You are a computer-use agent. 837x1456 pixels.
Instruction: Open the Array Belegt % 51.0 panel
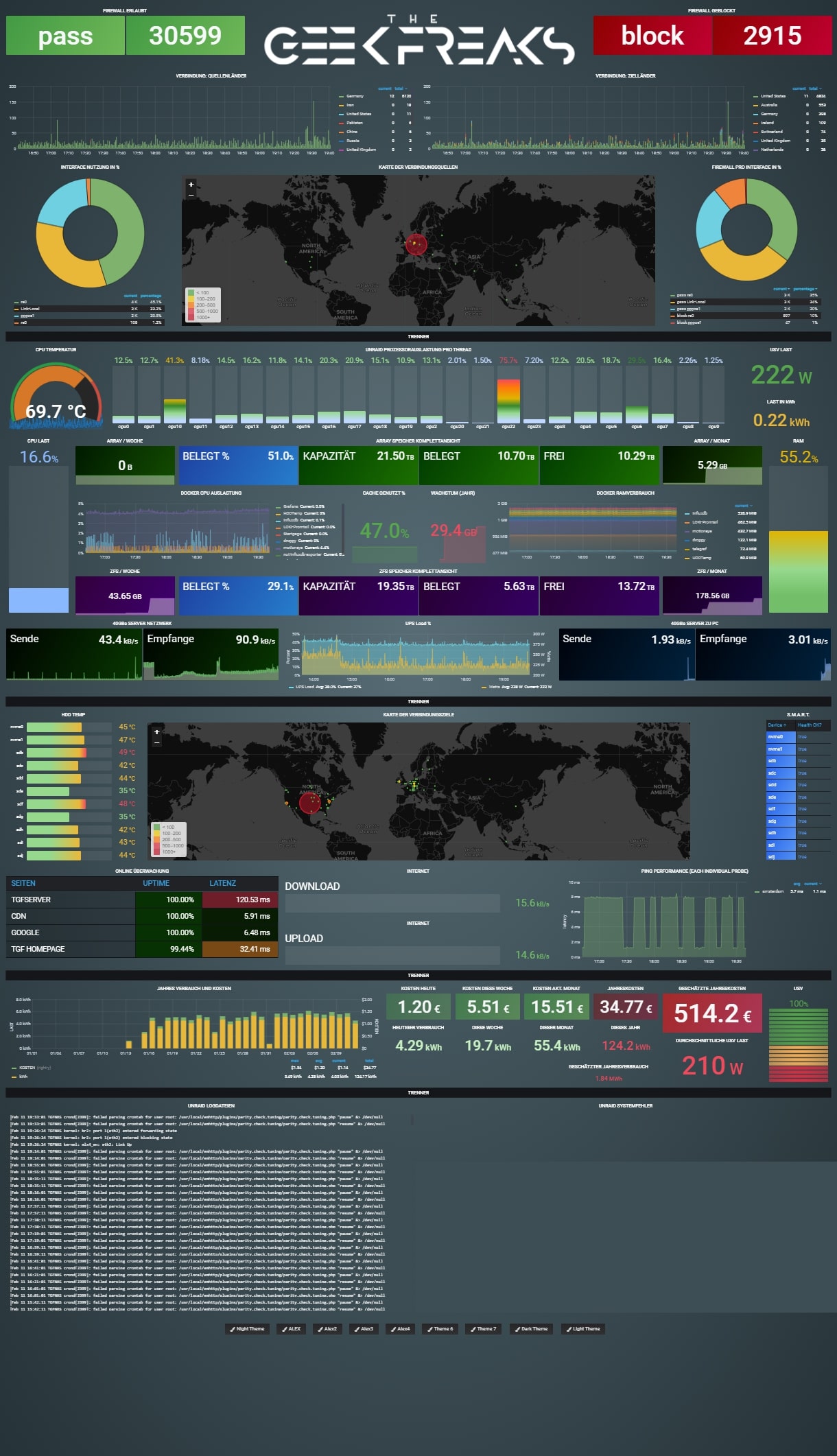coord(238,465)
